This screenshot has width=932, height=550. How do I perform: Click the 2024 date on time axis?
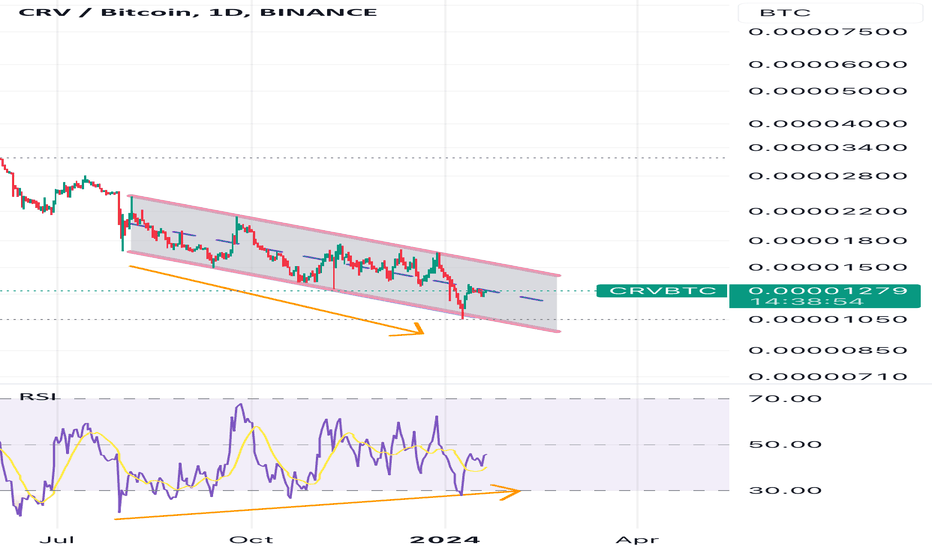(x=445, y=540)
